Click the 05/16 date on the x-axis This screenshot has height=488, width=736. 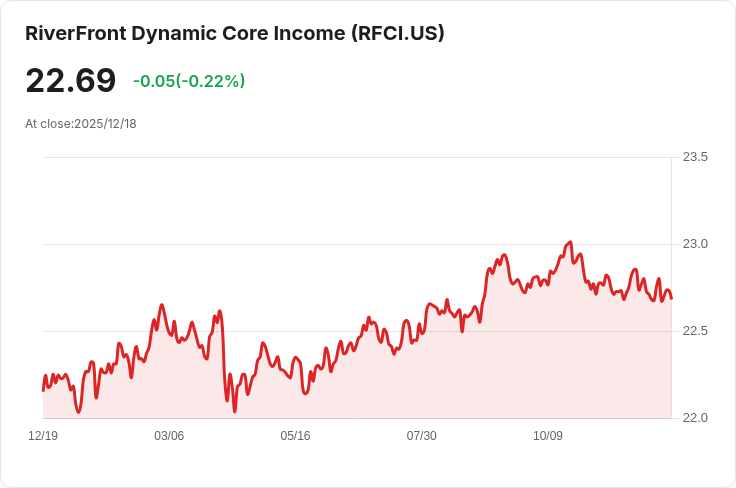click(x=295, y=436)
